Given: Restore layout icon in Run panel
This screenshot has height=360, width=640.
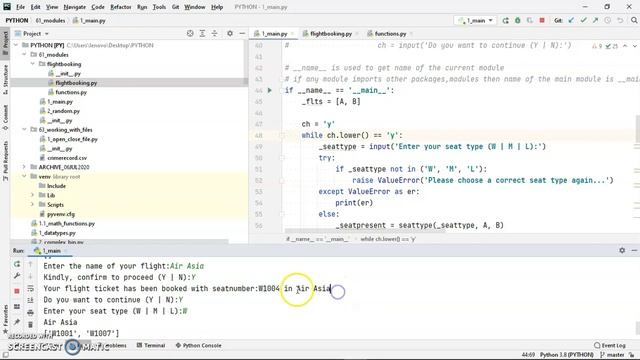Looking at the screenshot, I should tap(17, 307).
